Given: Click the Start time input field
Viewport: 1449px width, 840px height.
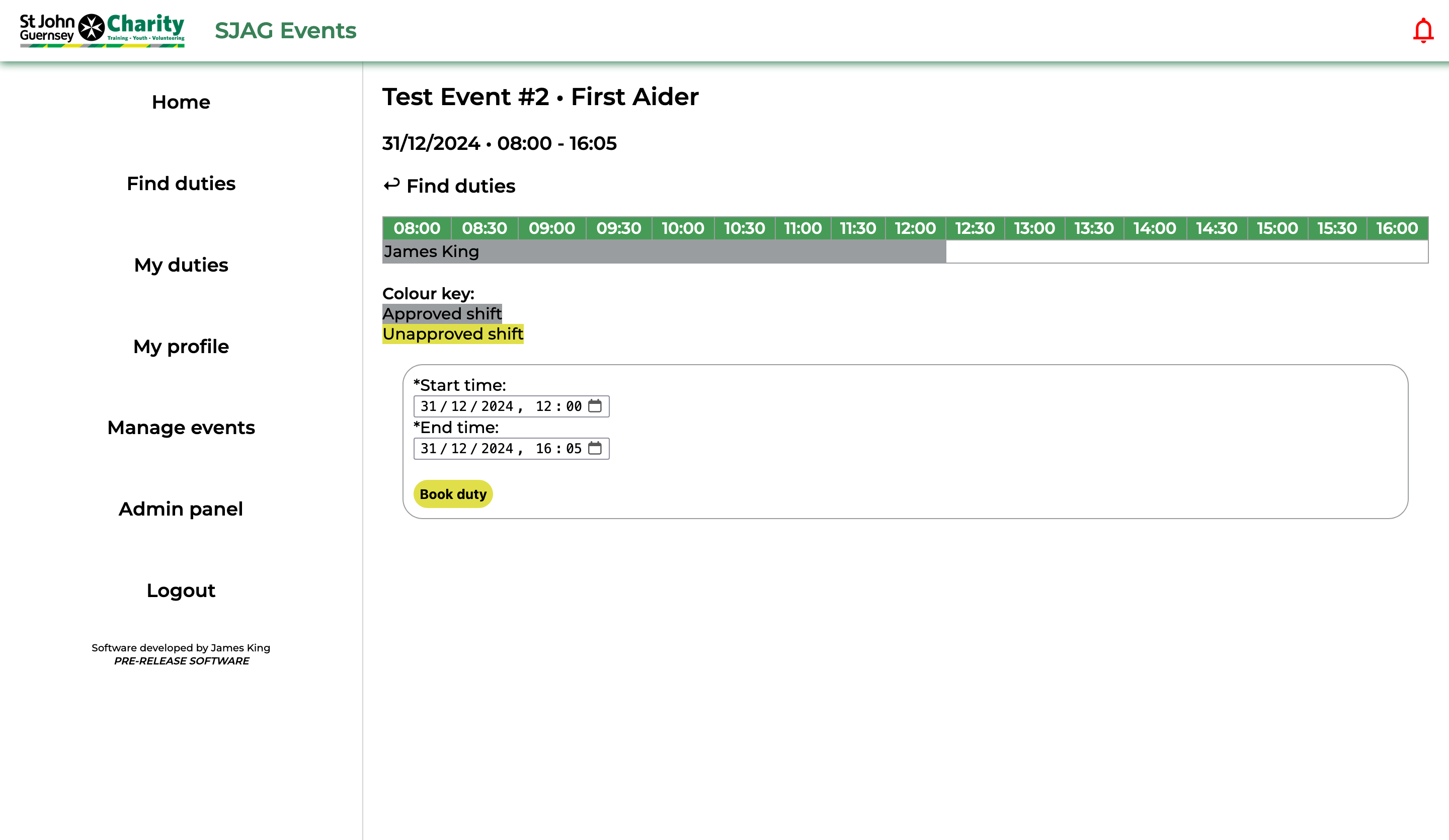Looking at the screenshot, I should [499, 406].
